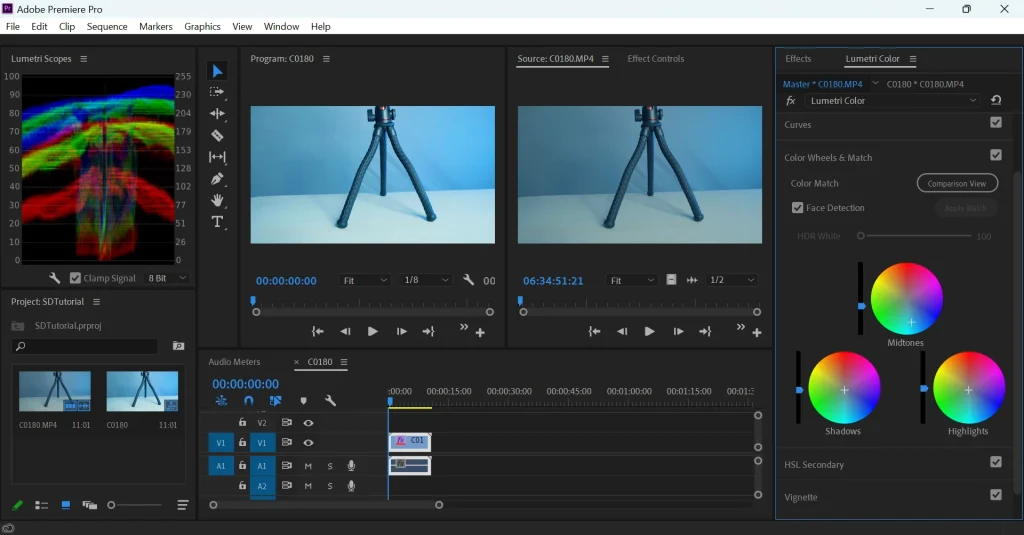Select the Master * C0180.MP4 tab
The height and width of the screenshot is (535, 1024).
(x=823, y=84)
